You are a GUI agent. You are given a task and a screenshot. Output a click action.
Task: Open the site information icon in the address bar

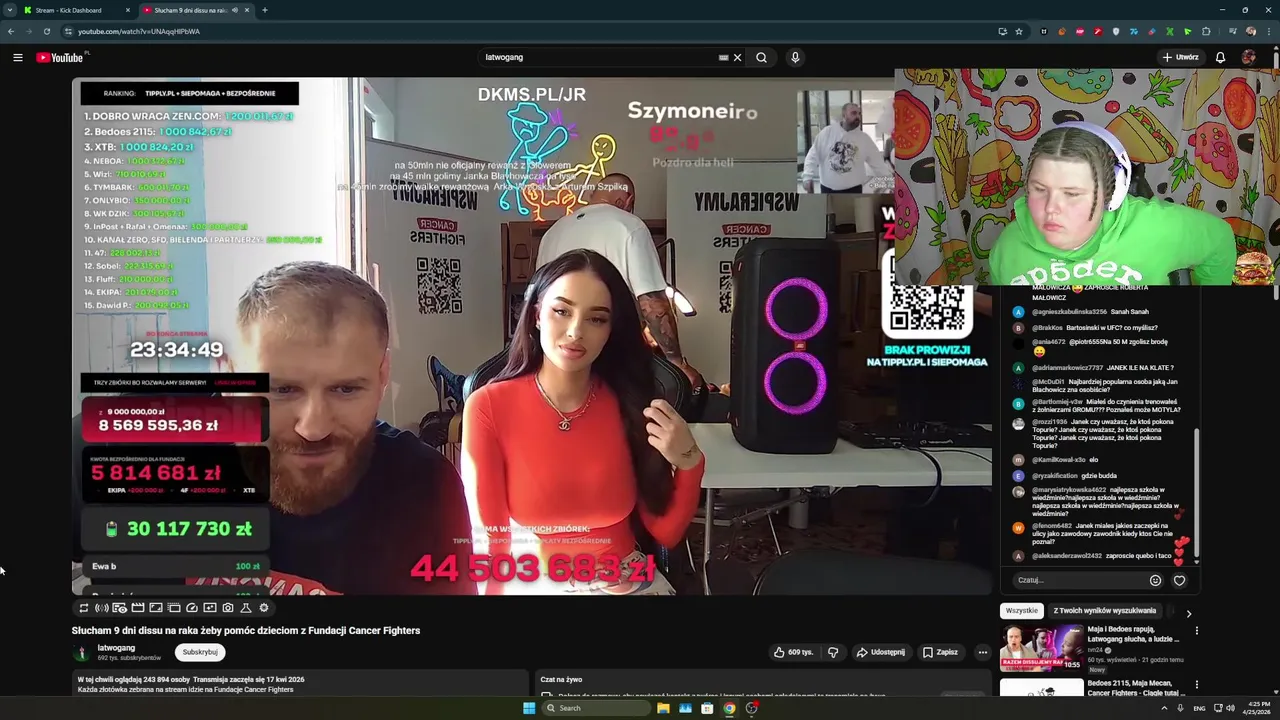(68, 31)
